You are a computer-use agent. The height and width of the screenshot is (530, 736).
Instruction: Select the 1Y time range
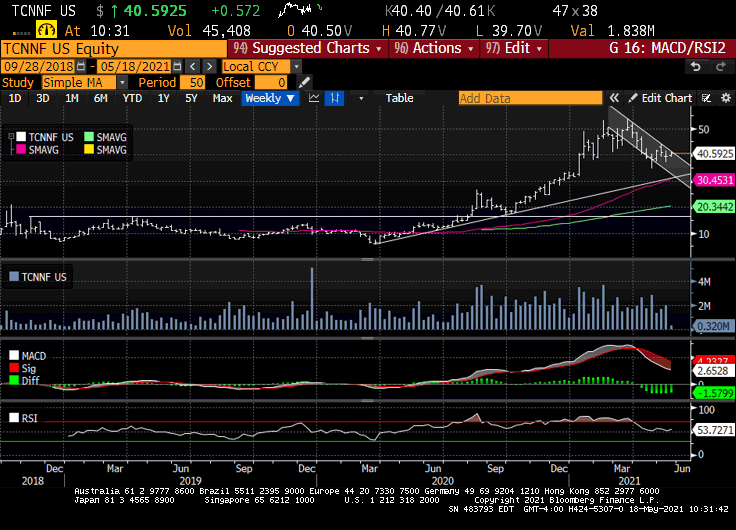(x=163, y=98)
